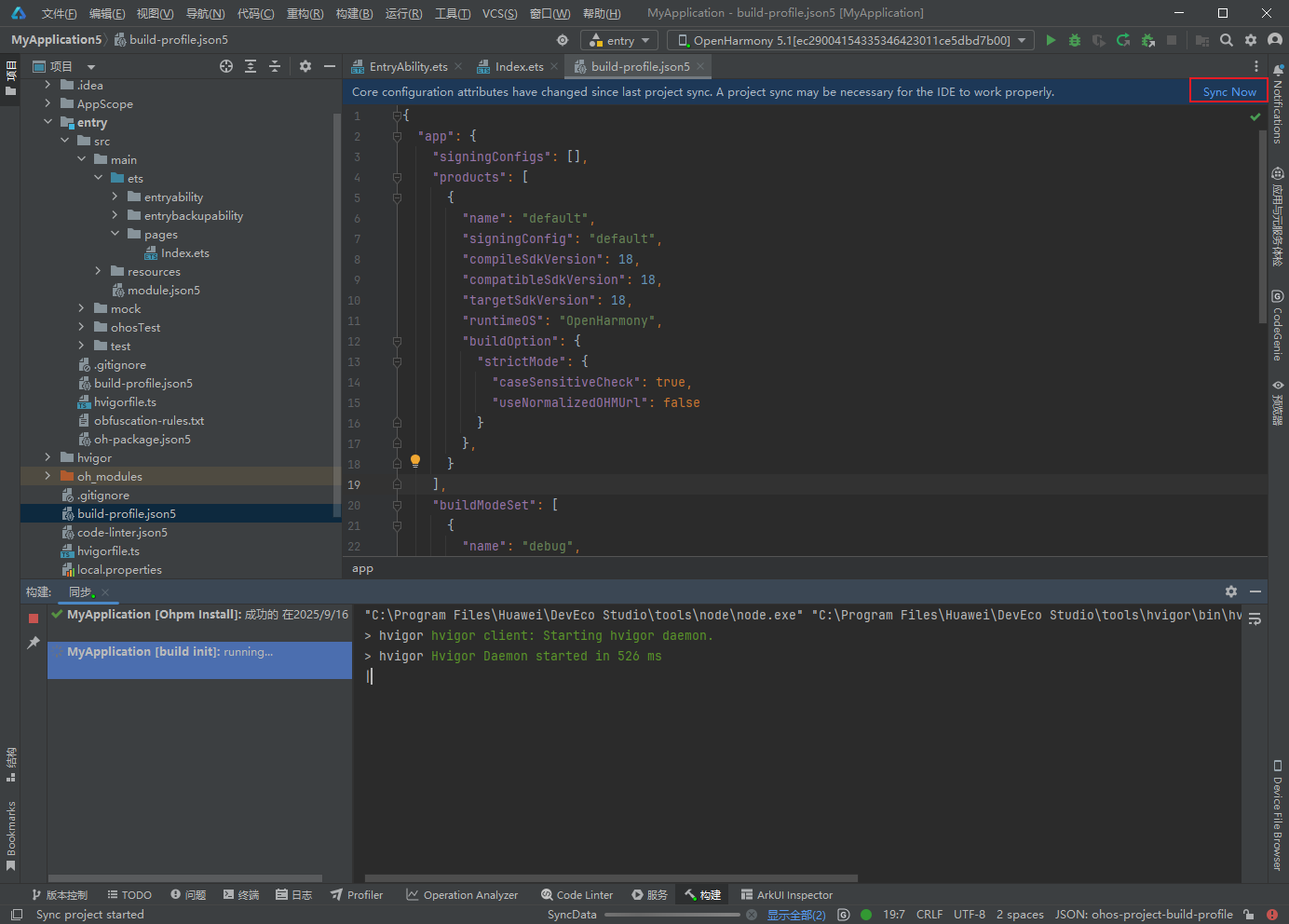
Task: Open the TODO tool window
Action: 129,895
